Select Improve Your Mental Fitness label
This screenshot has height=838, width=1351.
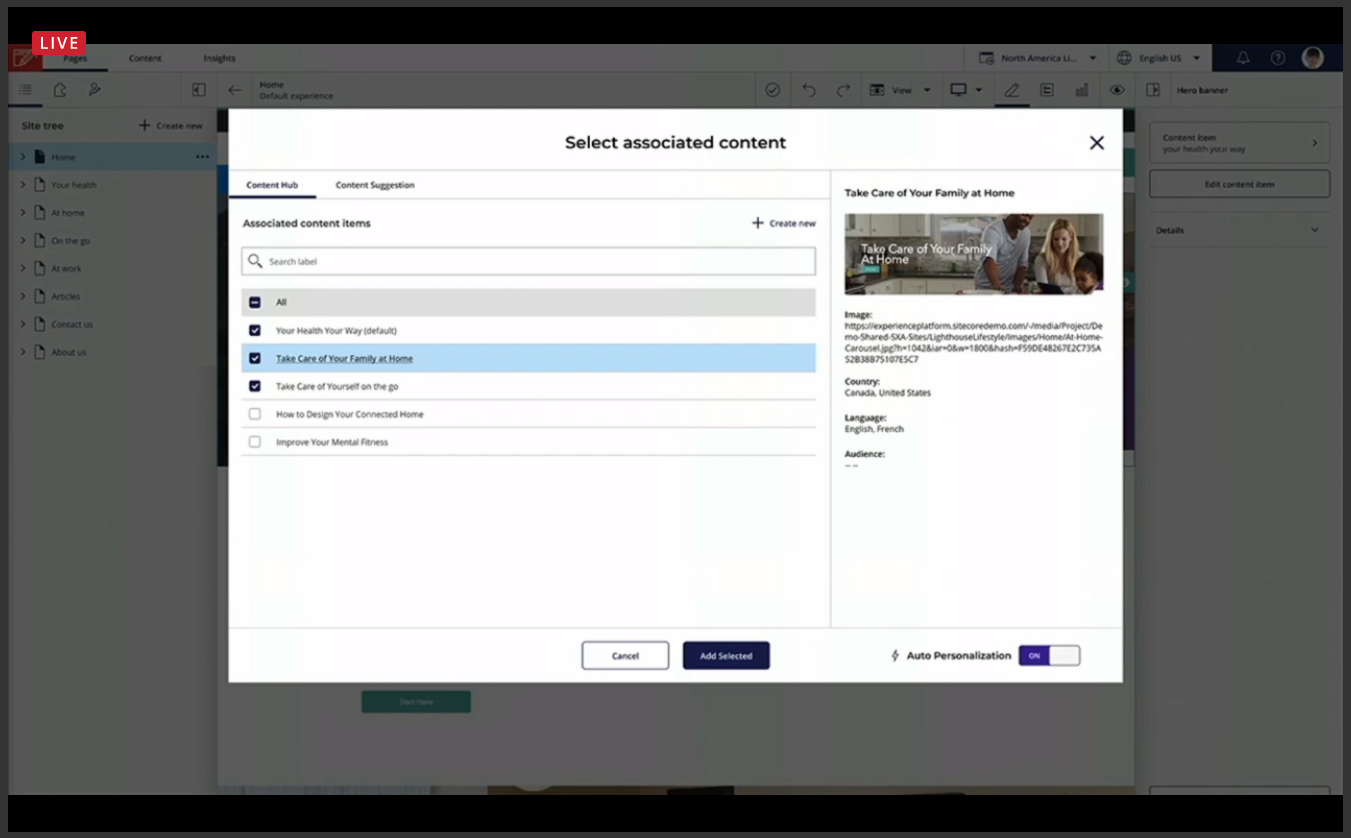point(332,442)
